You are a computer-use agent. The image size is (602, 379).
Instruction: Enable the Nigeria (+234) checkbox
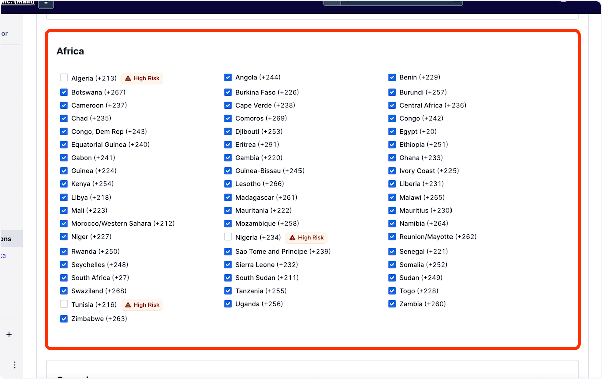(x=228, y=237)
